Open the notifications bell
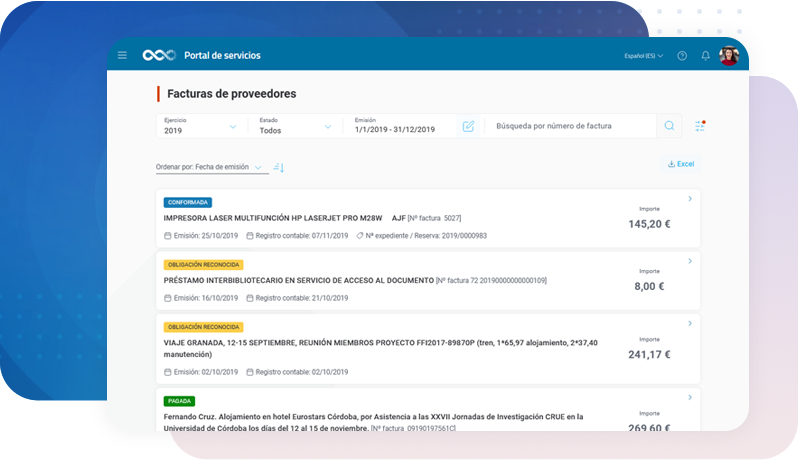Screen dimensions: 800x460 pos(706,56)
